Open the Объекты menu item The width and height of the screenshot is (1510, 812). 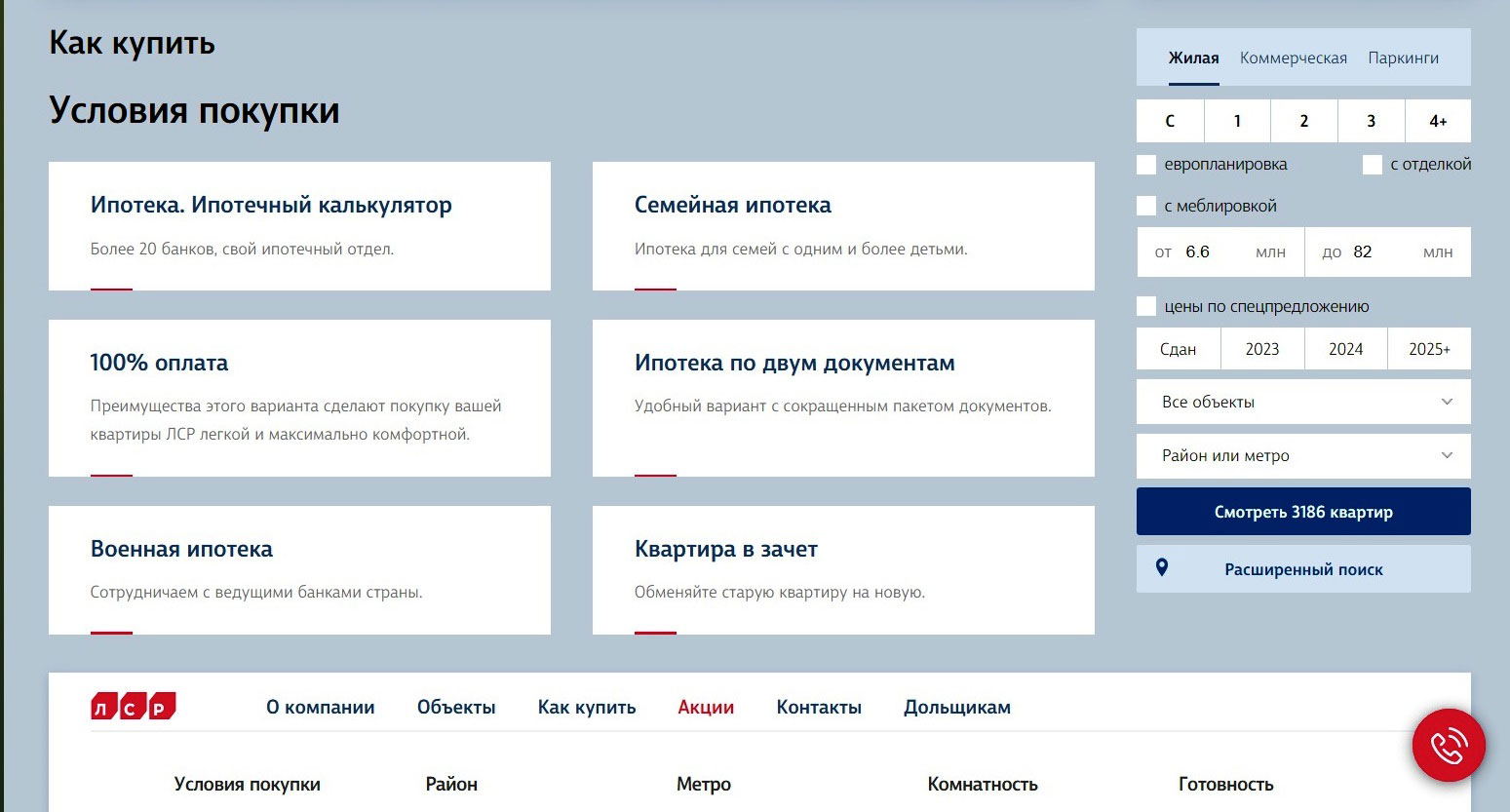(456, 708)
